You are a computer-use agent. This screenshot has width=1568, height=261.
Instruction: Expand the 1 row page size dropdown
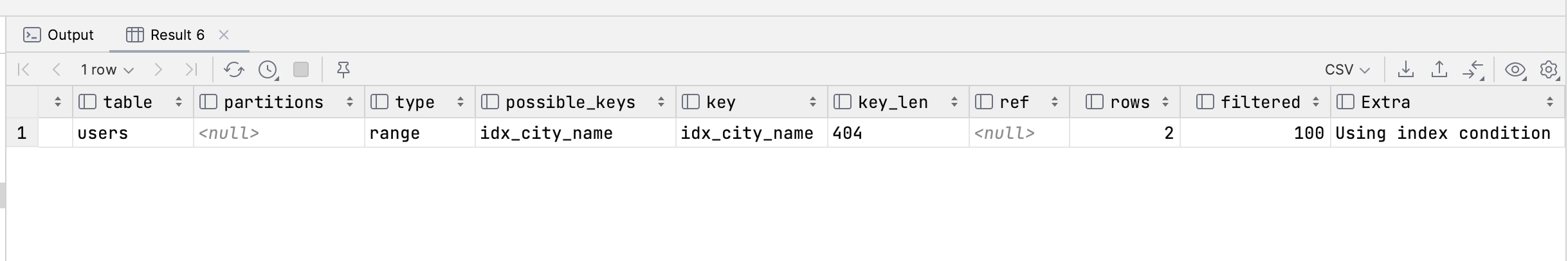click(x=107, y=69)
